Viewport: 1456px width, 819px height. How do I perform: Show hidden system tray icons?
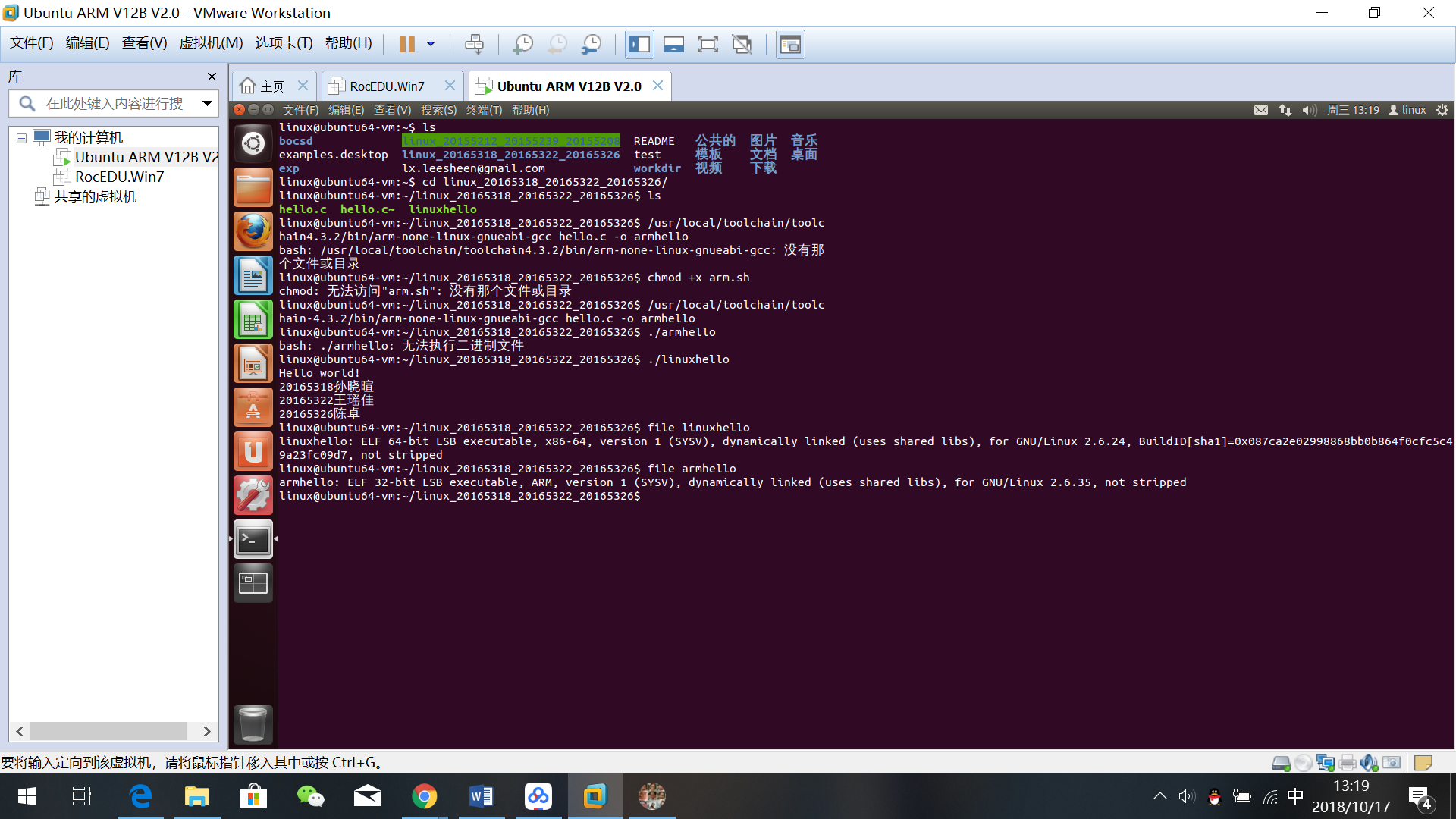point(1159,796)
